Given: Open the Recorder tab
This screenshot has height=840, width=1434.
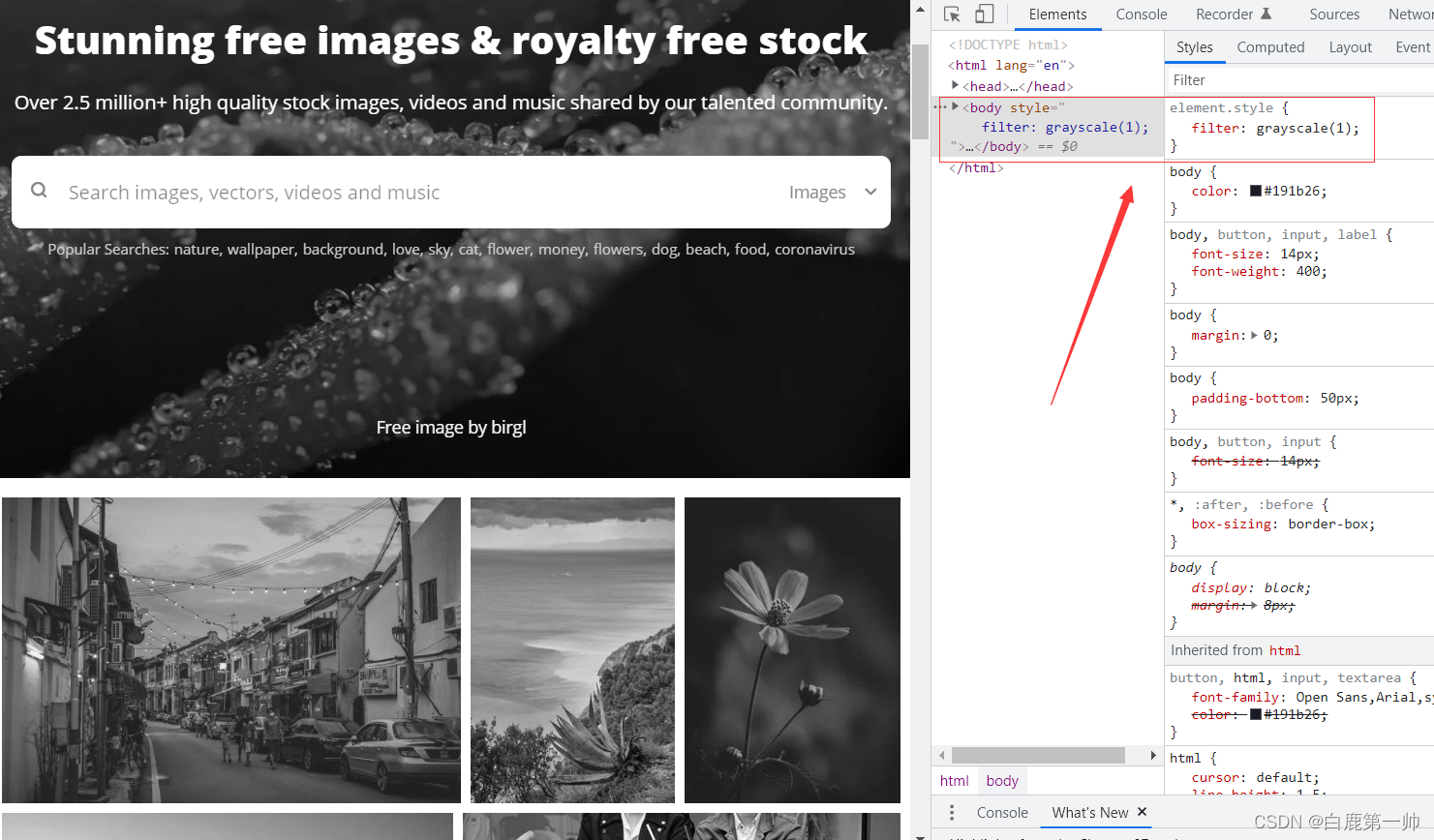Looking at the screenshot, I should (x=1224, y=15).
